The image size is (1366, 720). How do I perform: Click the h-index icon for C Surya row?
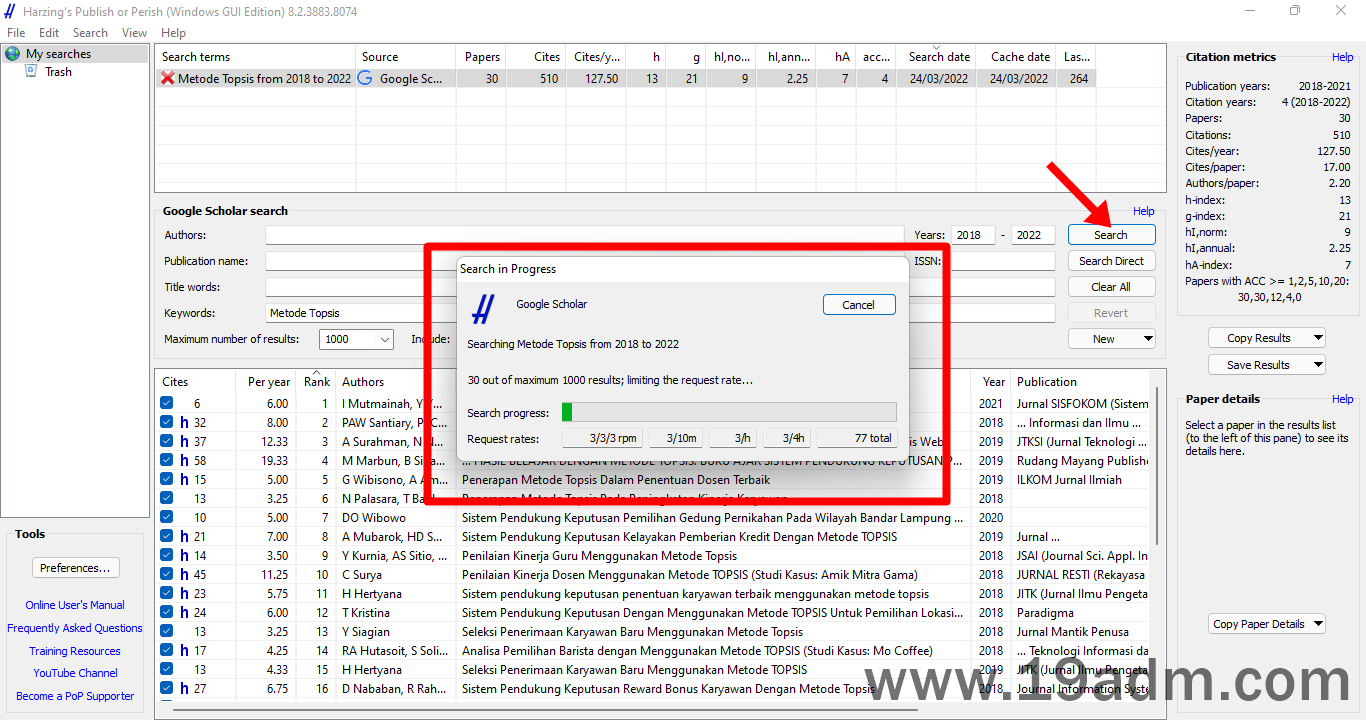184,575
